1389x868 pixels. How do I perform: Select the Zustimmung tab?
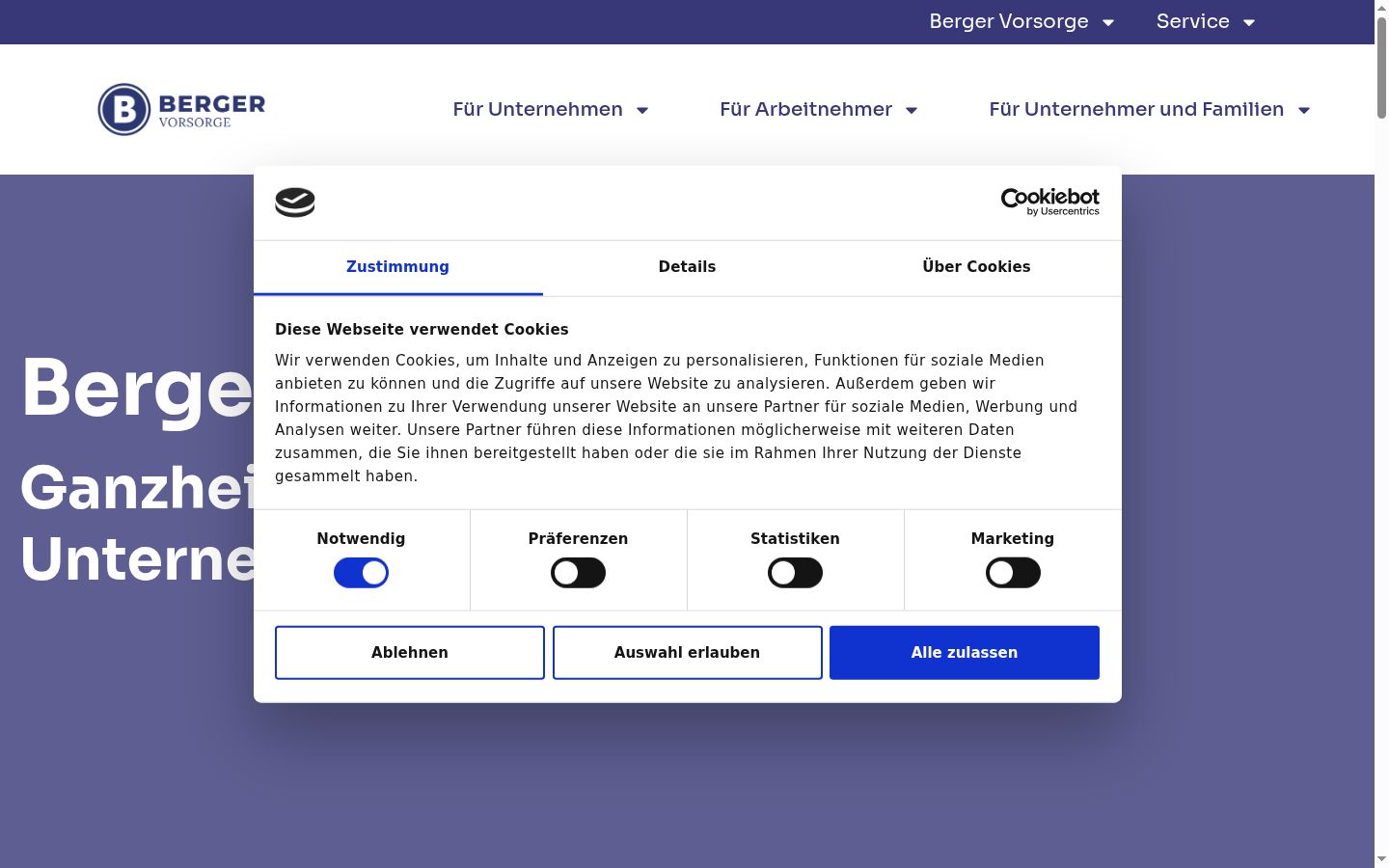397,267
